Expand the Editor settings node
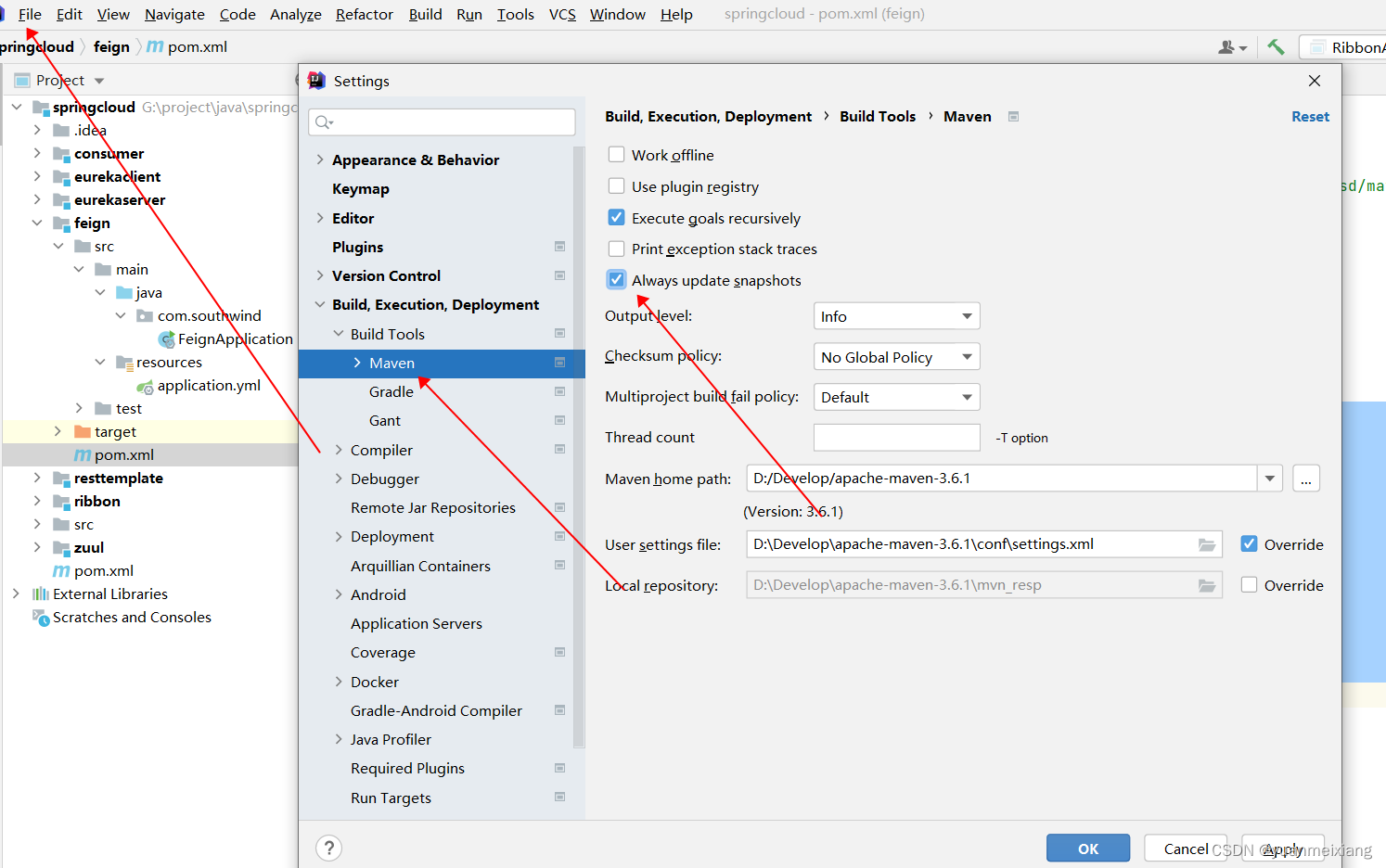 point(320,218)
